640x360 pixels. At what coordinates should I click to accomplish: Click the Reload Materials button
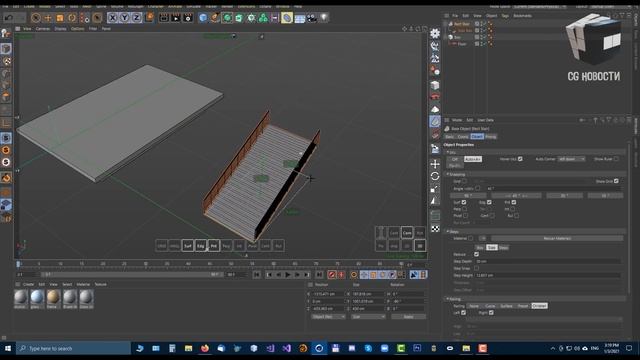[557, 238]
